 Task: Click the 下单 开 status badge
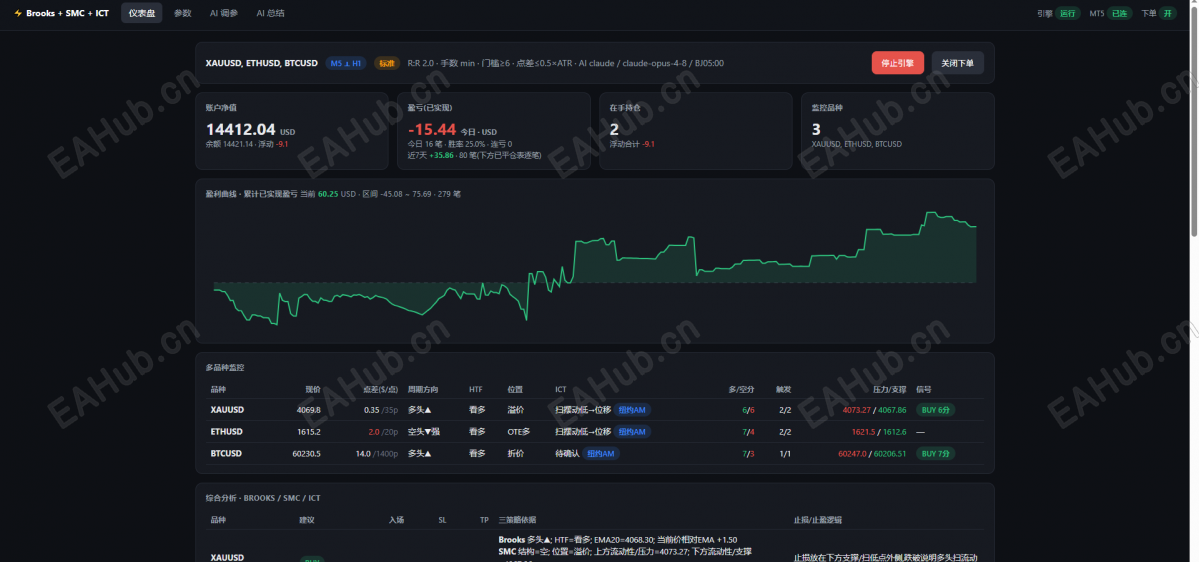1167,13
